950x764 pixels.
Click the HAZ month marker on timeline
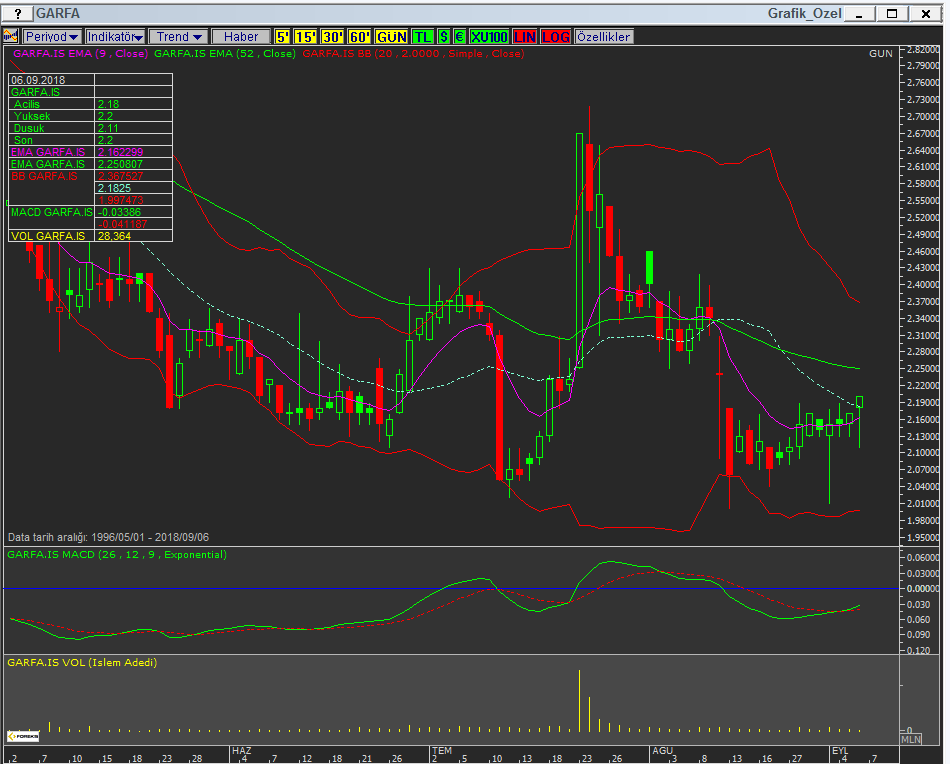pos(241,751)
